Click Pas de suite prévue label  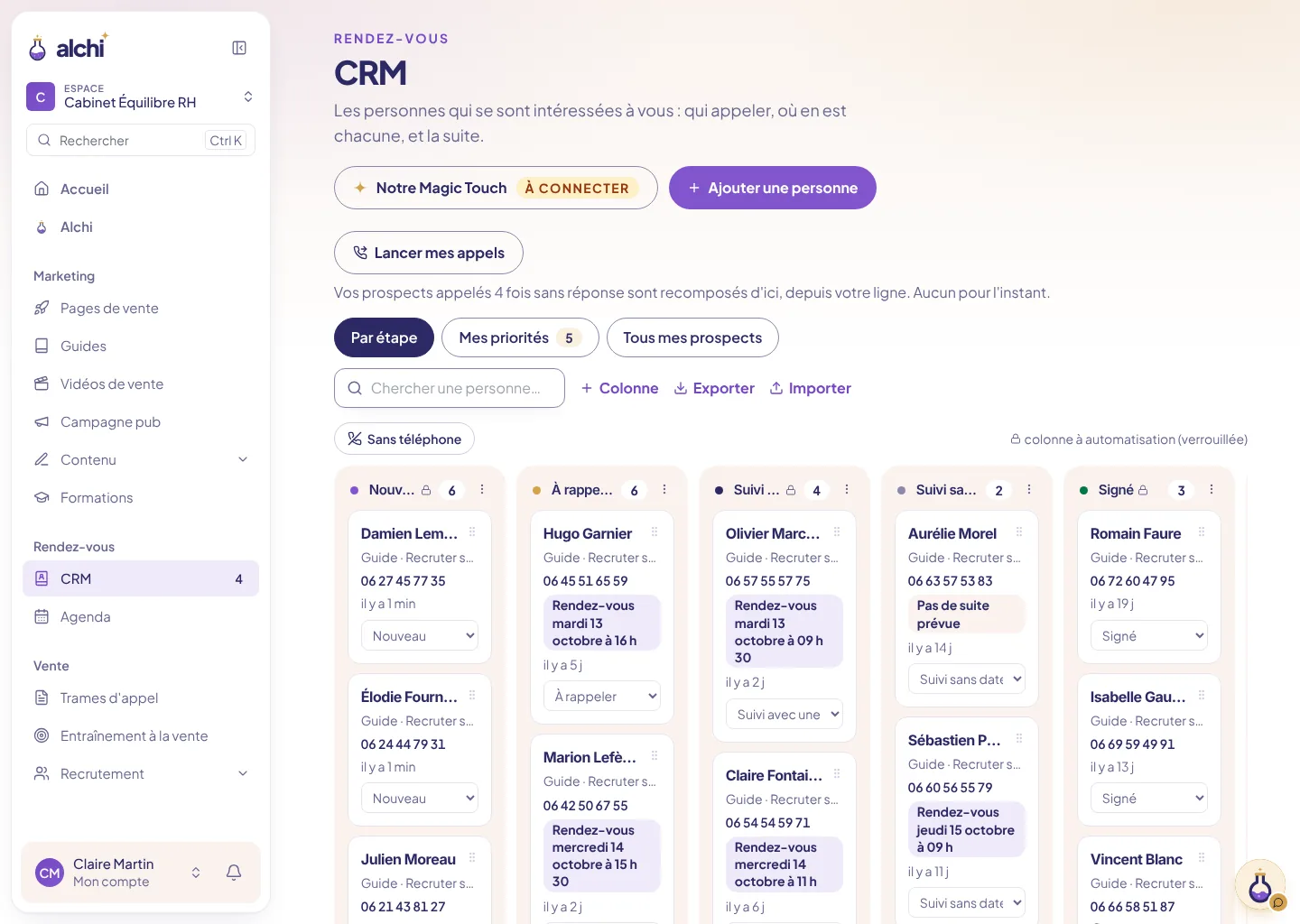pyautogui.click(x=966, y=614)
